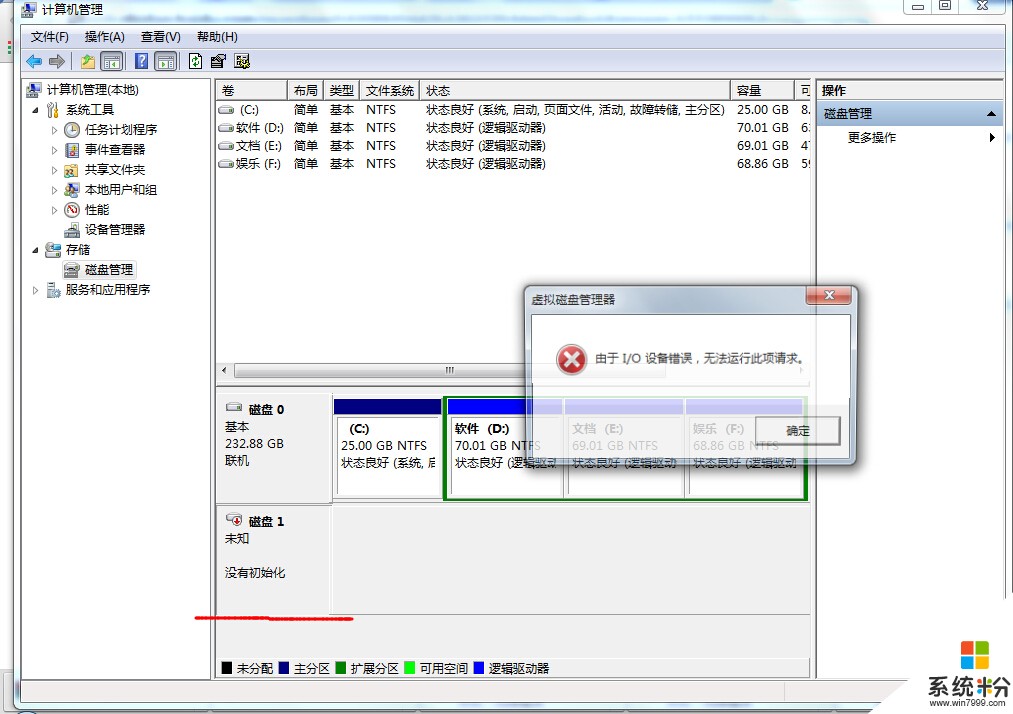Toggle the show/hide console tree icon
The height and width of the screenshot is (714, 1013).
tap(112, 61)
